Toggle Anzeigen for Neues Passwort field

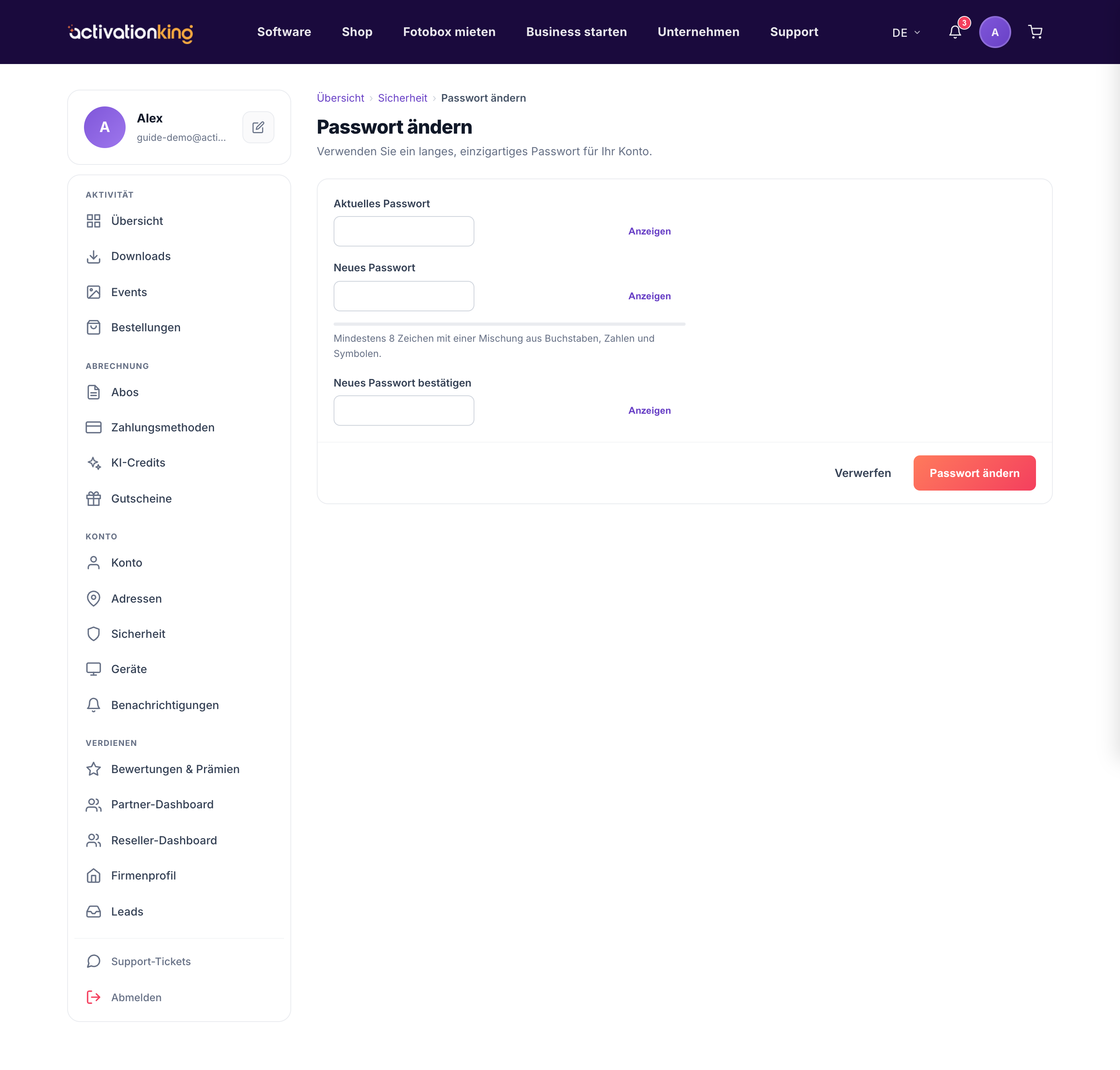click(x=650, y=296)
